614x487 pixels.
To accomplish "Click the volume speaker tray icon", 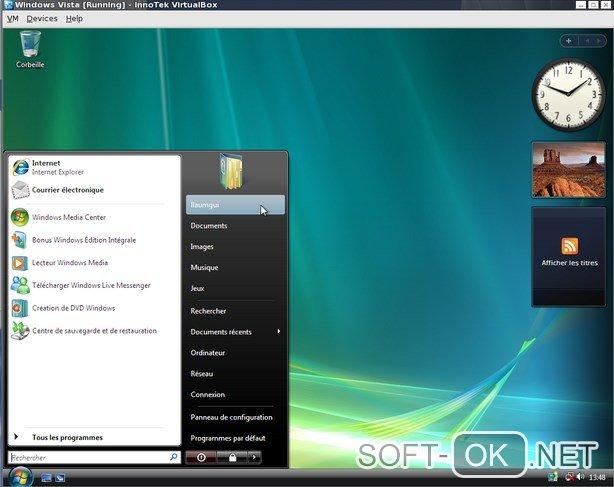I will coord(581,477).
